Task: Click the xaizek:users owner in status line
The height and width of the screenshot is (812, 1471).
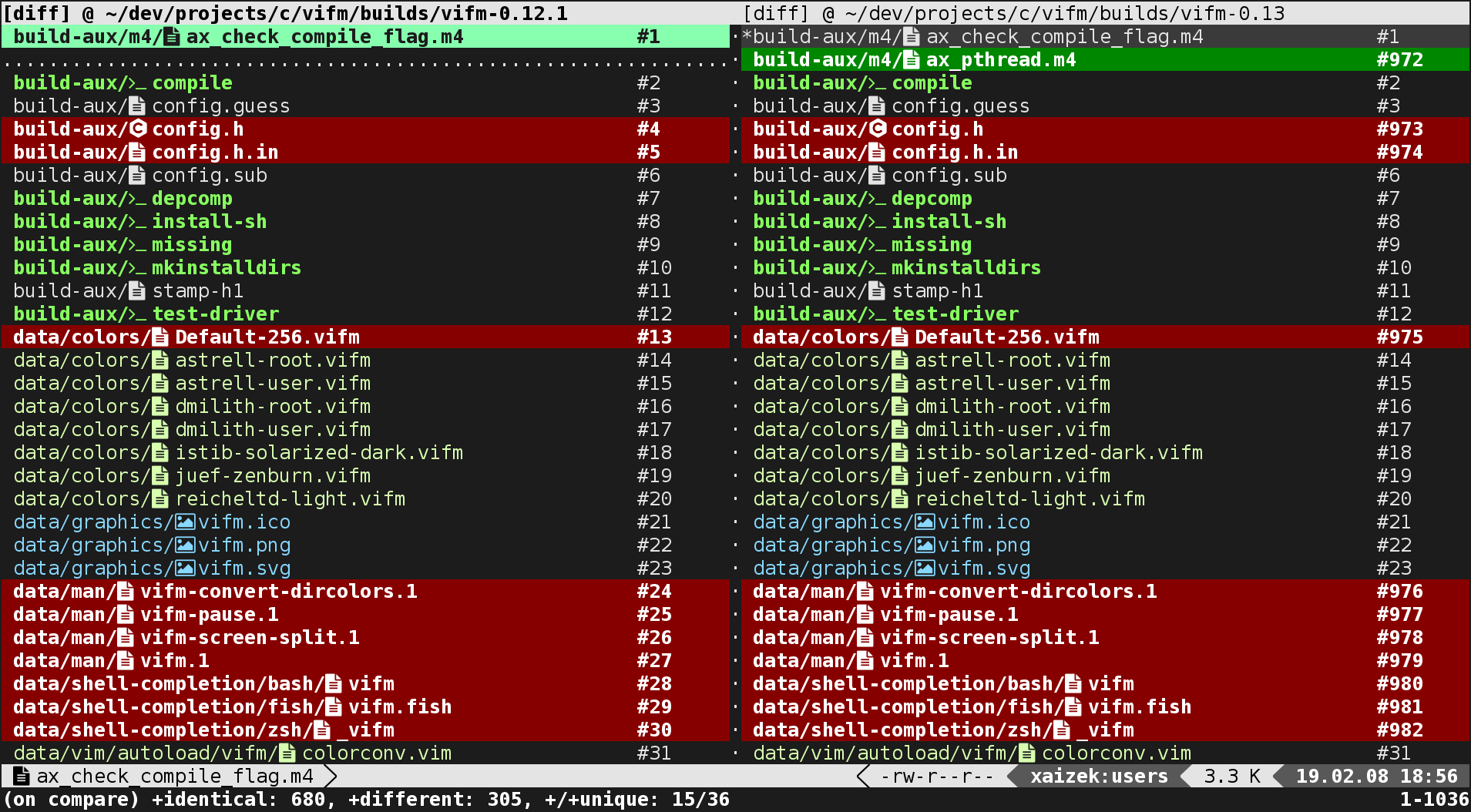Action: click(1100, 777)
